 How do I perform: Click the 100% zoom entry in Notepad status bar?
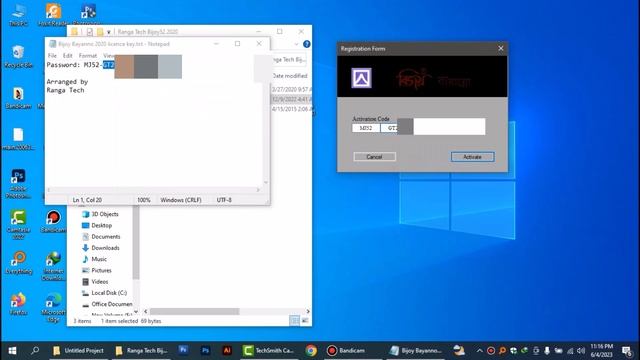point(144,200)
